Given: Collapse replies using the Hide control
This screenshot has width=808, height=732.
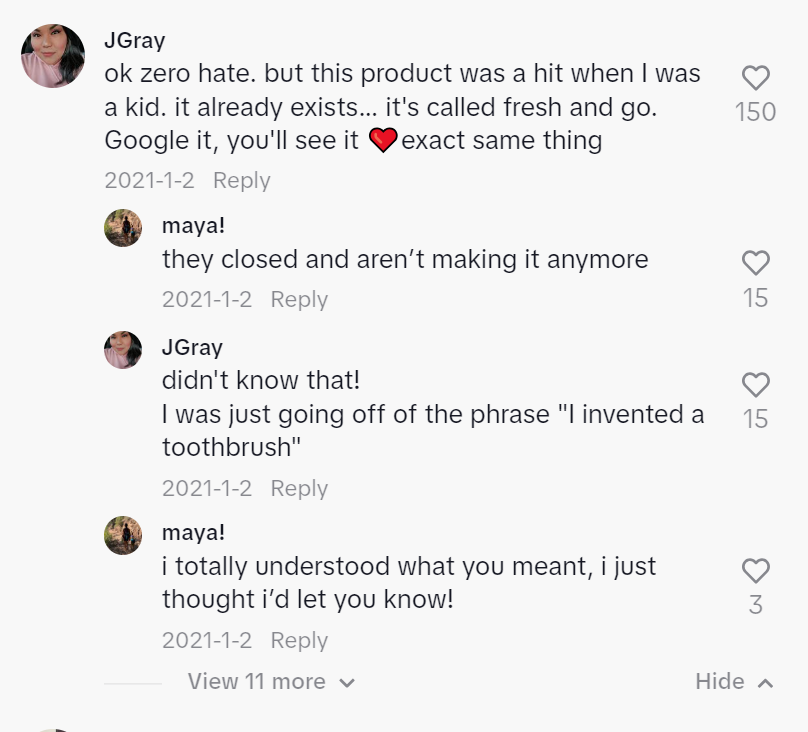Looking at the screenshot, I should (734, 682).
